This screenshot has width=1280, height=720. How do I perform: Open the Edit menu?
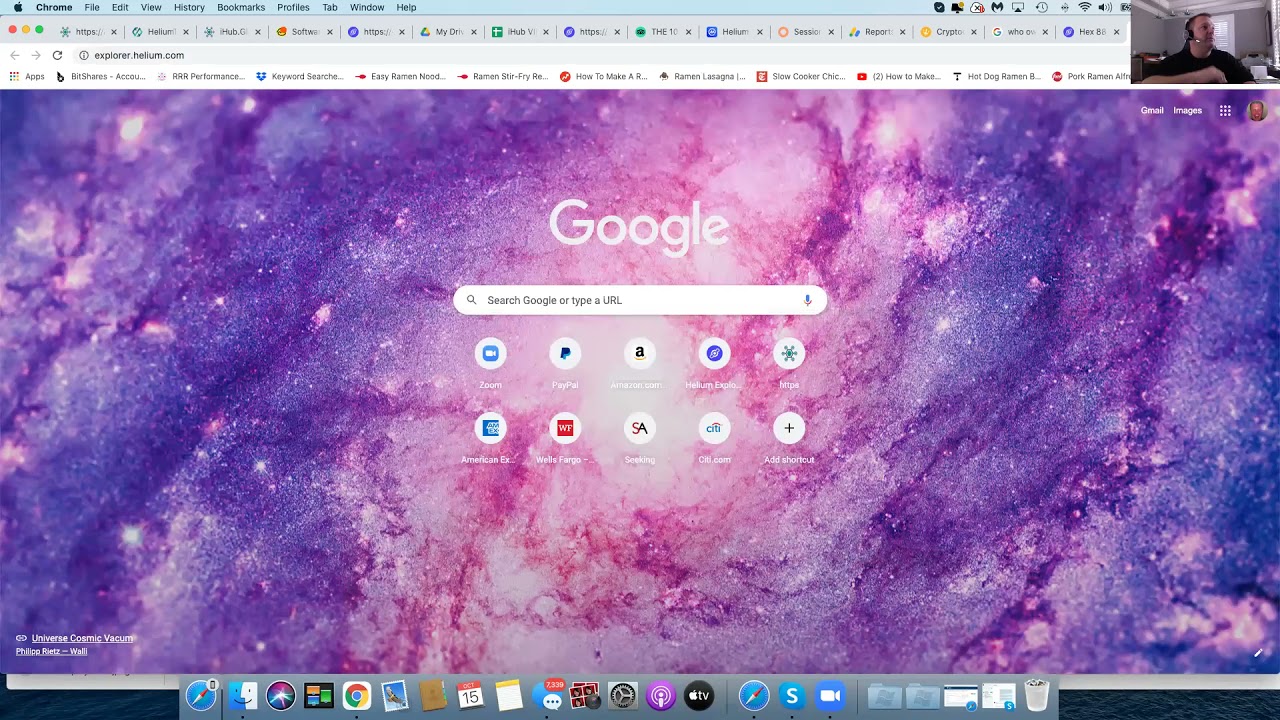tap(120, 7)
